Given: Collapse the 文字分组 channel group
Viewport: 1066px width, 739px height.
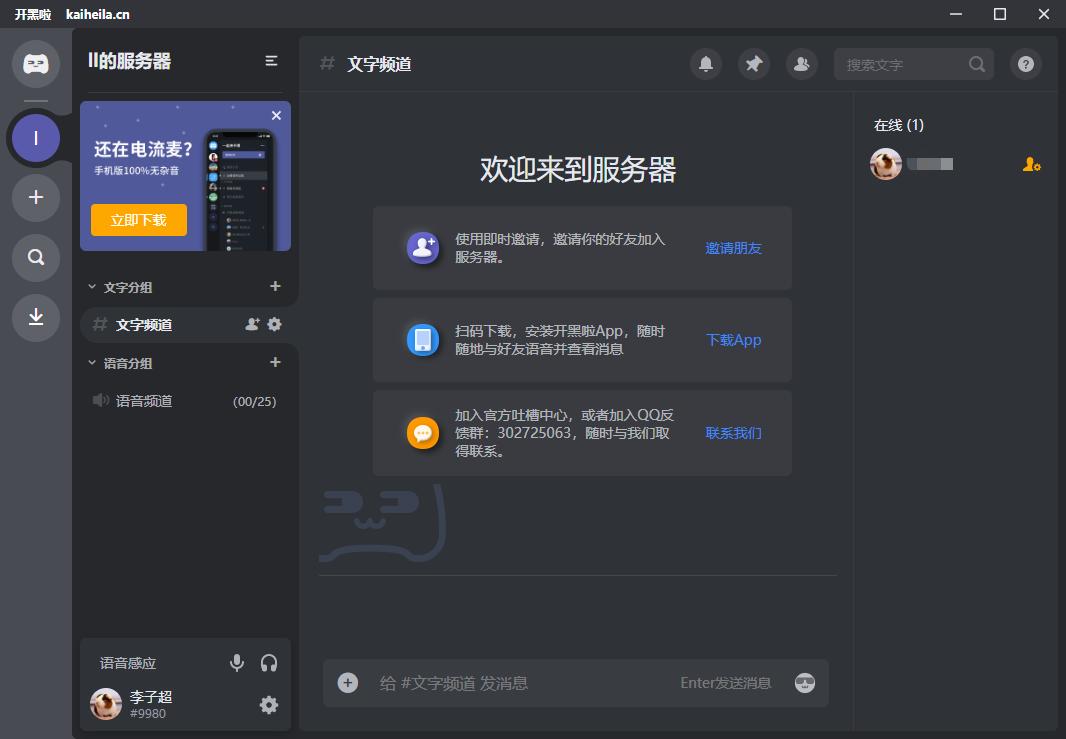Looking at the screenshot, I should tap(93, 287).
